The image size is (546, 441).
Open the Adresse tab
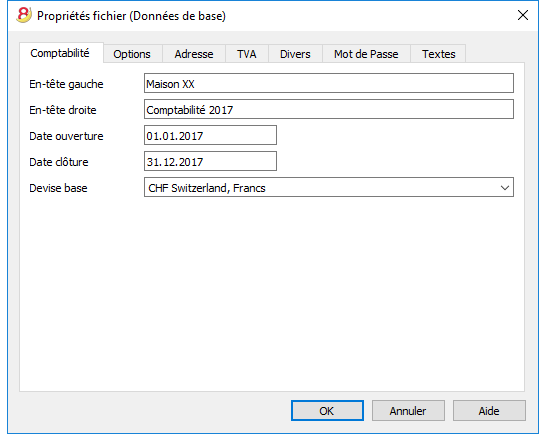[x=194, y=54]
